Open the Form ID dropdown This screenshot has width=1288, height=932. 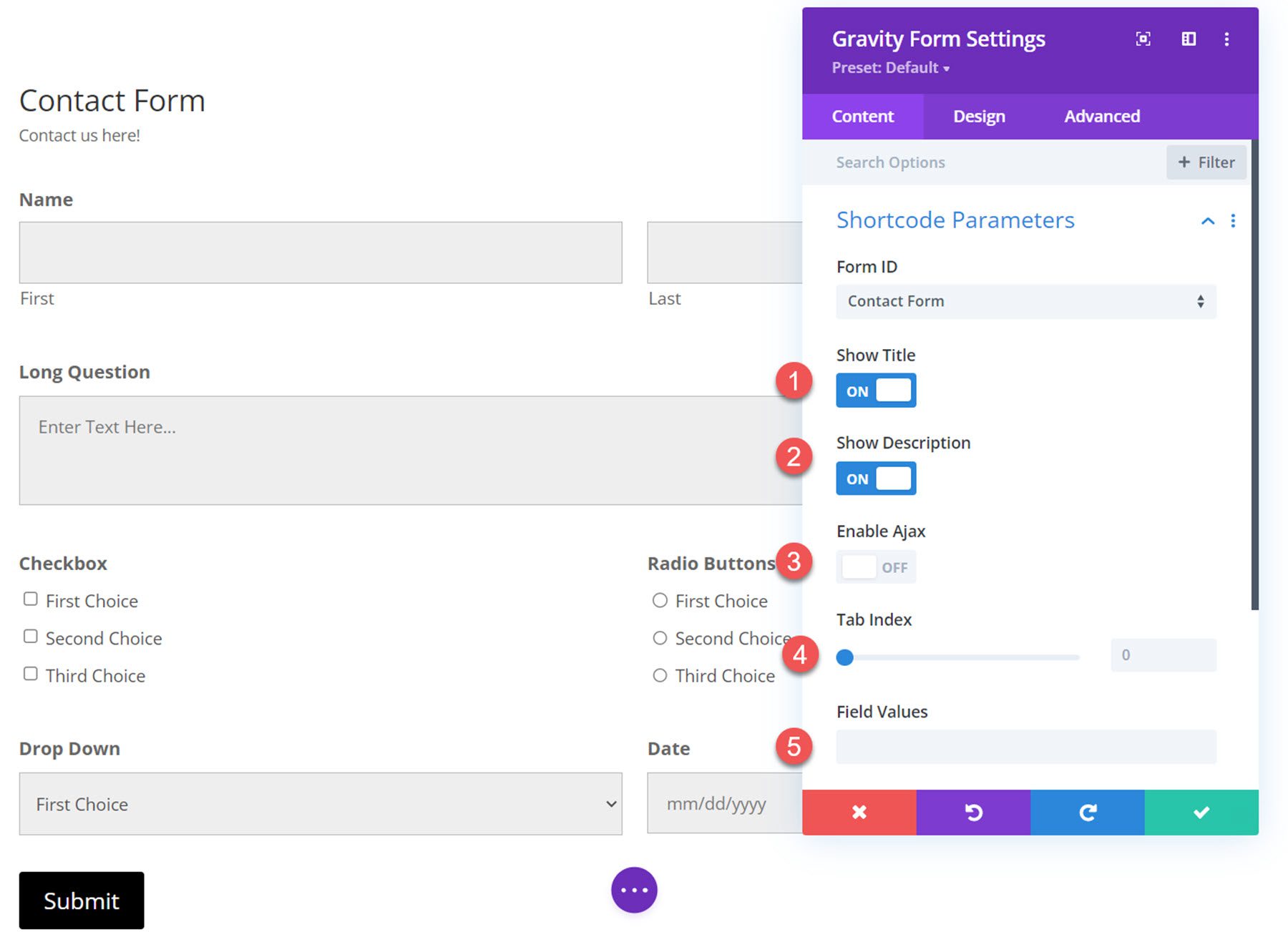[x=1025, y=301]
